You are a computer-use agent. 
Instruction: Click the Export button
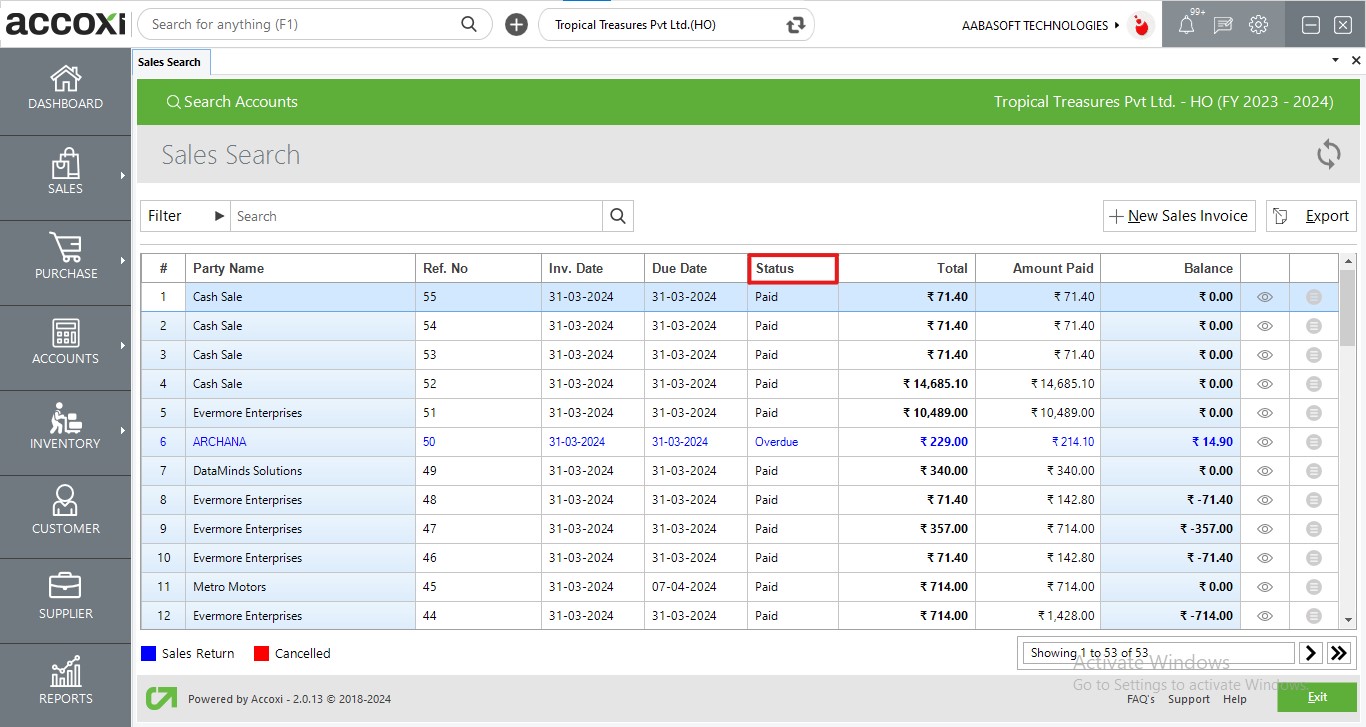pyautogui.click(x=1311, y=216)
